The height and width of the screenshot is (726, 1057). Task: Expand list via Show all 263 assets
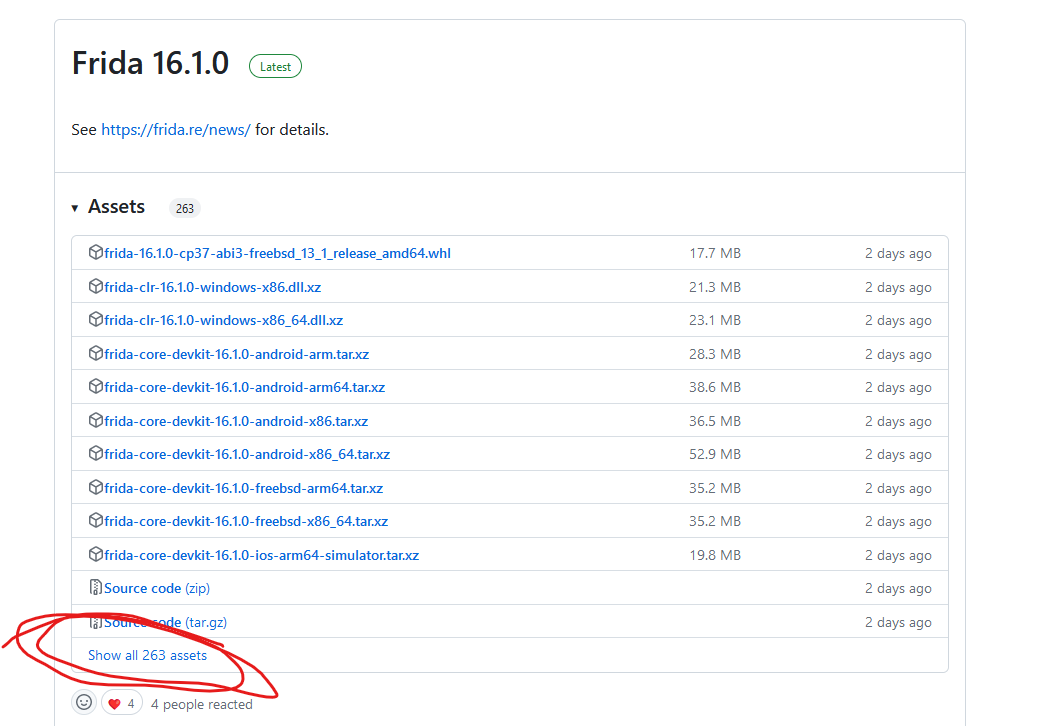(x=147, y=655)
